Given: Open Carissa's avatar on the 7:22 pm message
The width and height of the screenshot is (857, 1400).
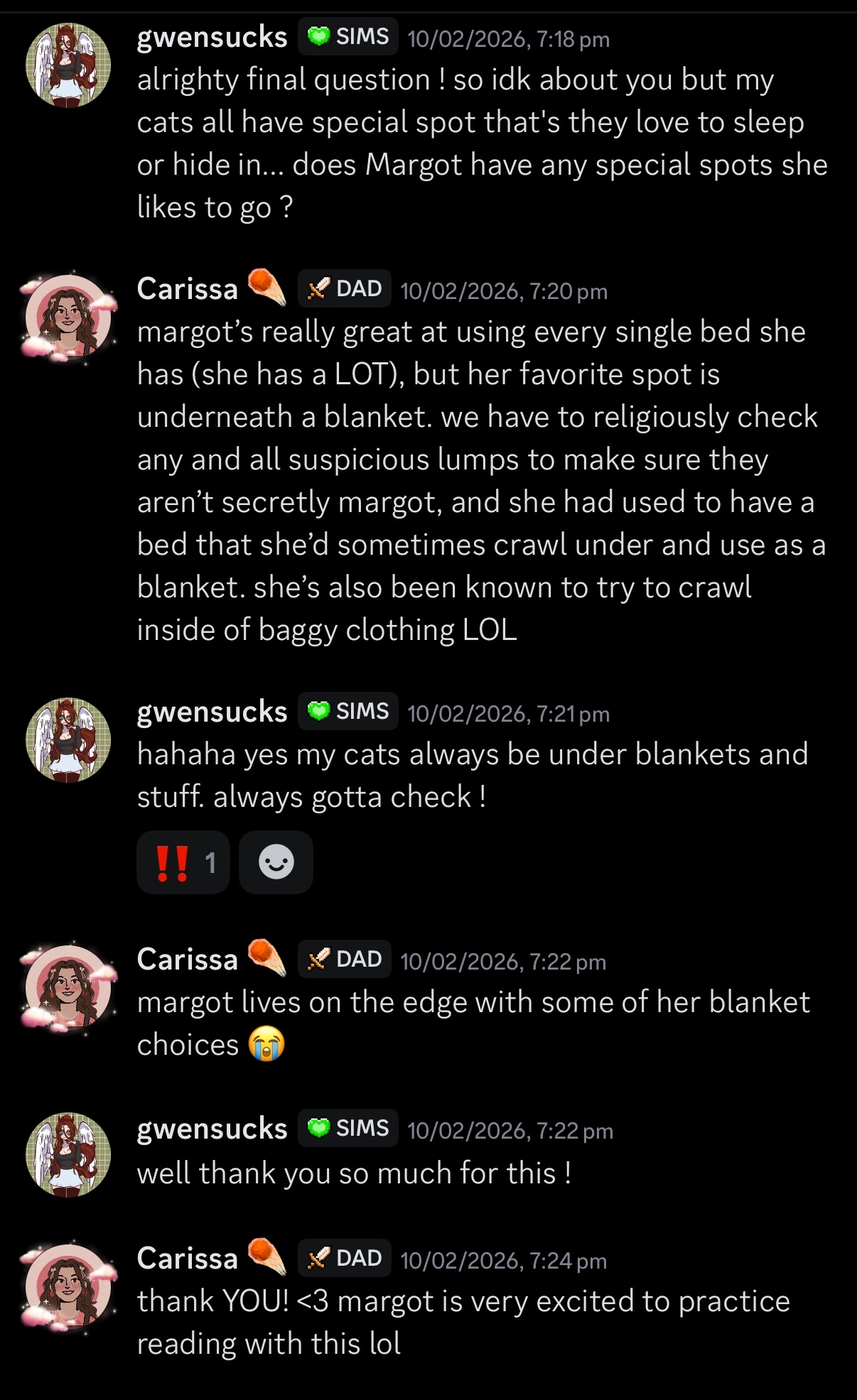Looking at the screenshot, I should tap(68, 987).
